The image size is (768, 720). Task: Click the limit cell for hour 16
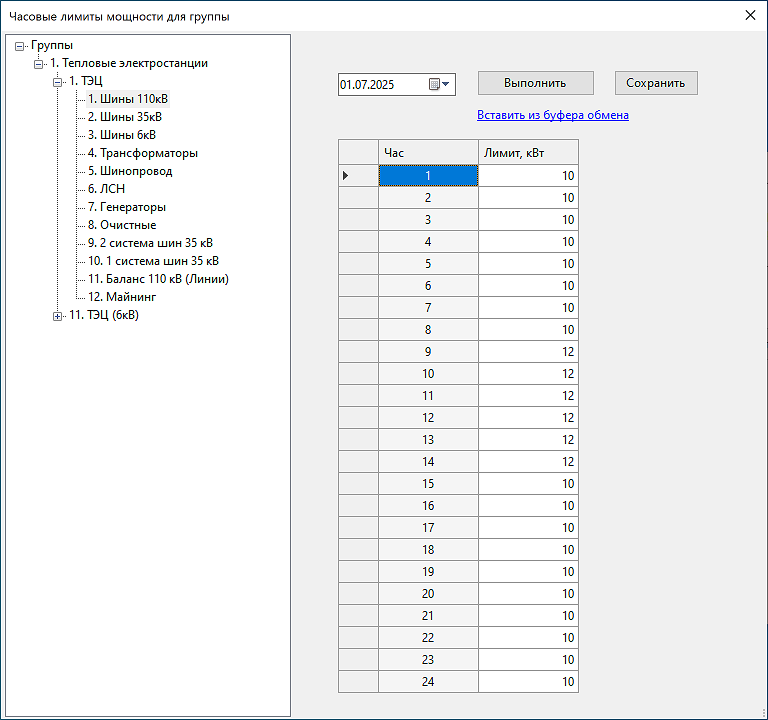528,505
